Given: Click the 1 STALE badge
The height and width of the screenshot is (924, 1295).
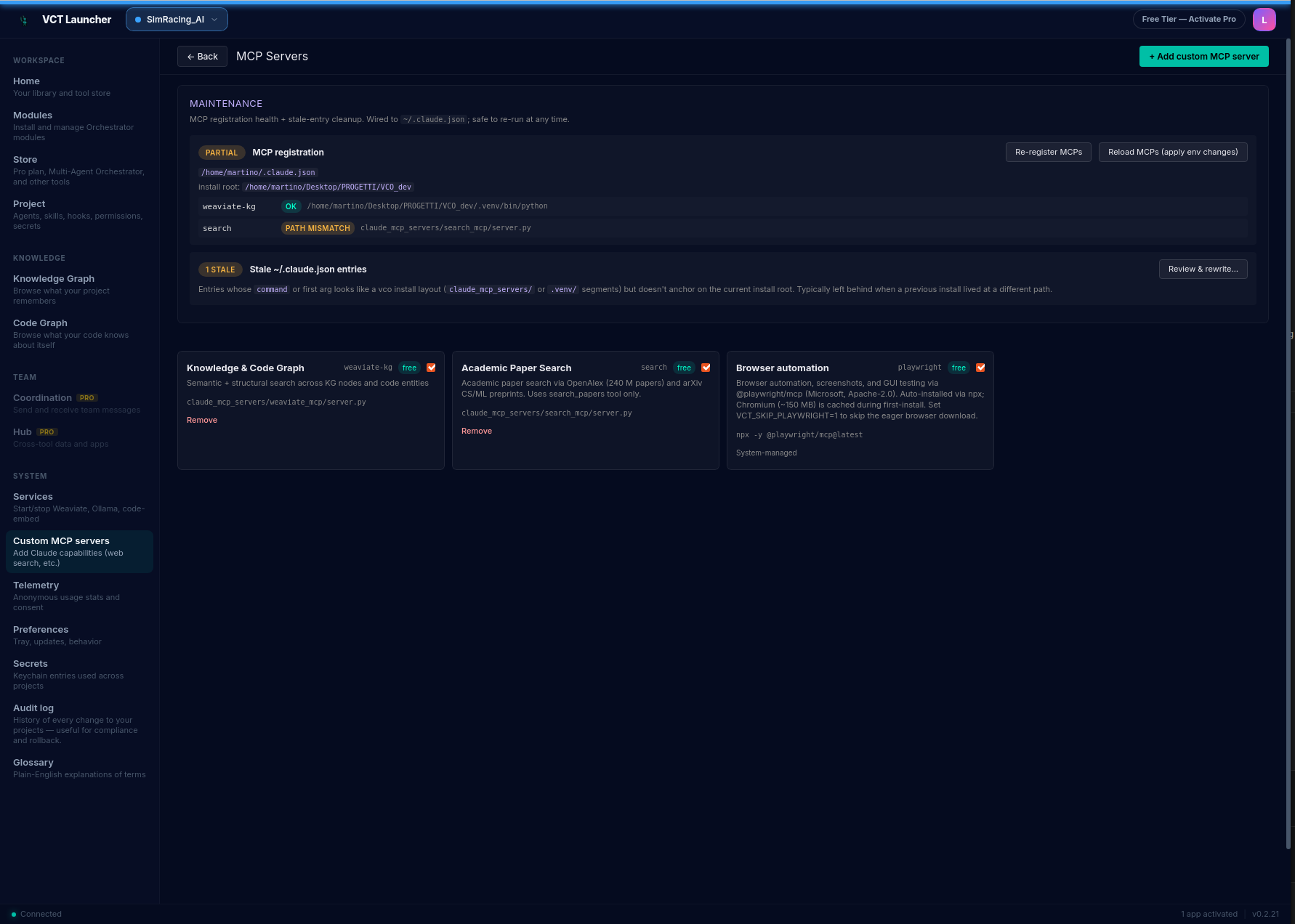Looking at the screenshot, I should [x=220, y=269].
